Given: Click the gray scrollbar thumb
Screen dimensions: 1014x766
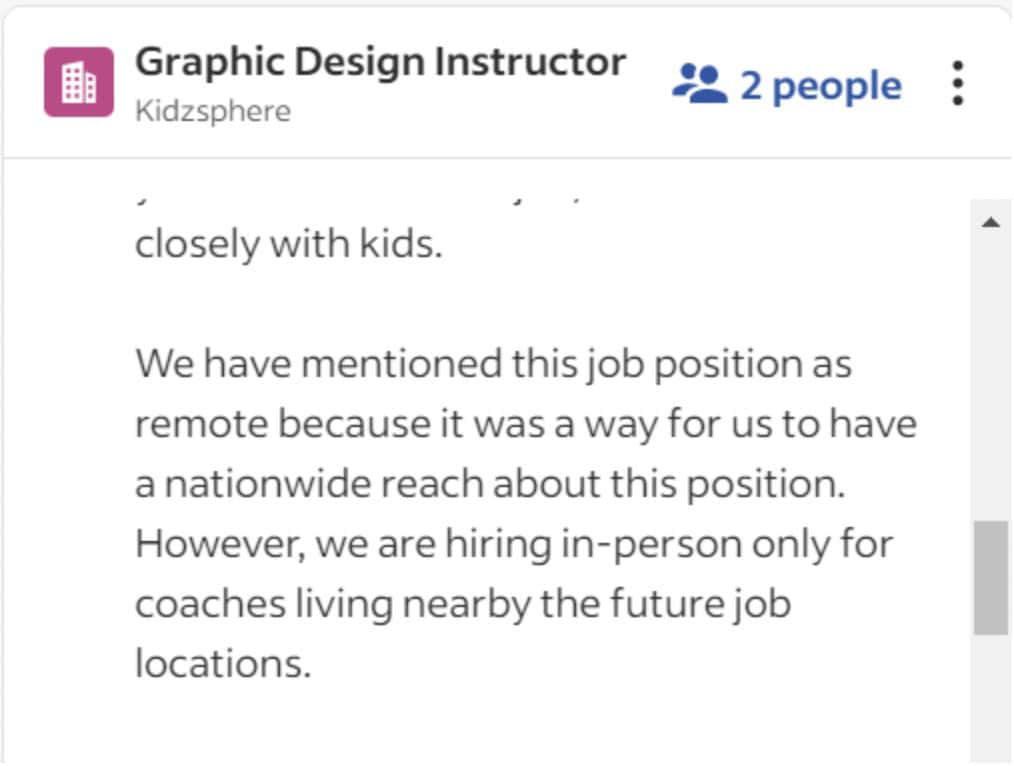Looking at the screenshot, I should pyautogui.click(x=990, y=577).
